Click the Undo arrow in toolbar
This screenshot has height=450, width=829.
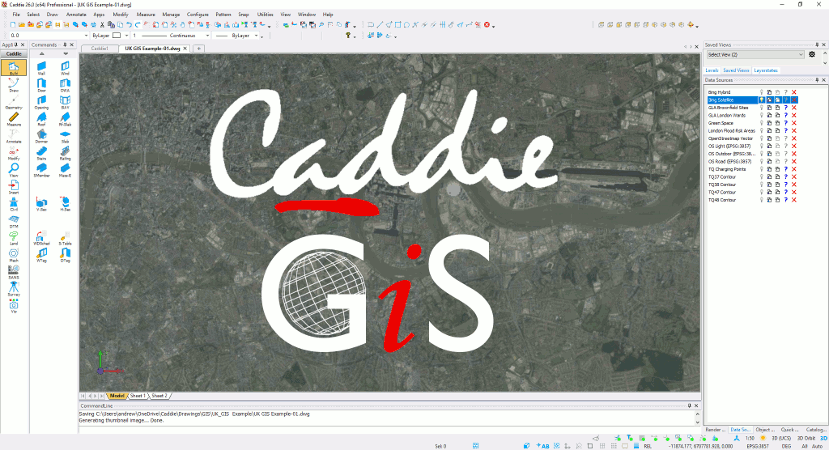point(129,25)
